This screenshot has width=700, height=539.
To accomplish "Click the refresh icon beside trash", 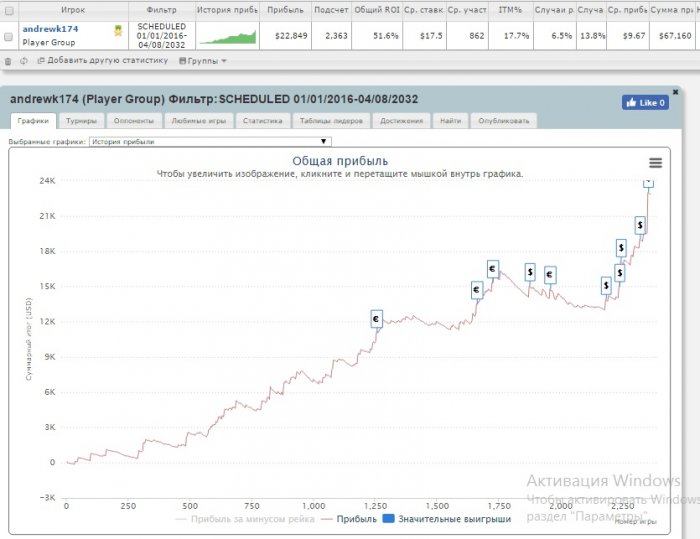I will (23, 61).
